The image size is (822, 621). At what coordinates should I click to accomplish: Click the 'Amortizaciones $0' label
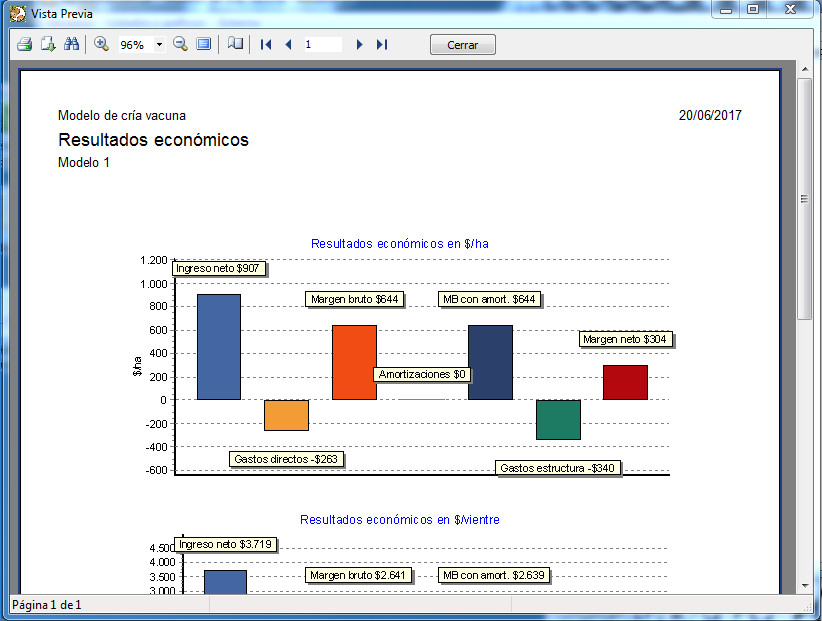(422, 374)
